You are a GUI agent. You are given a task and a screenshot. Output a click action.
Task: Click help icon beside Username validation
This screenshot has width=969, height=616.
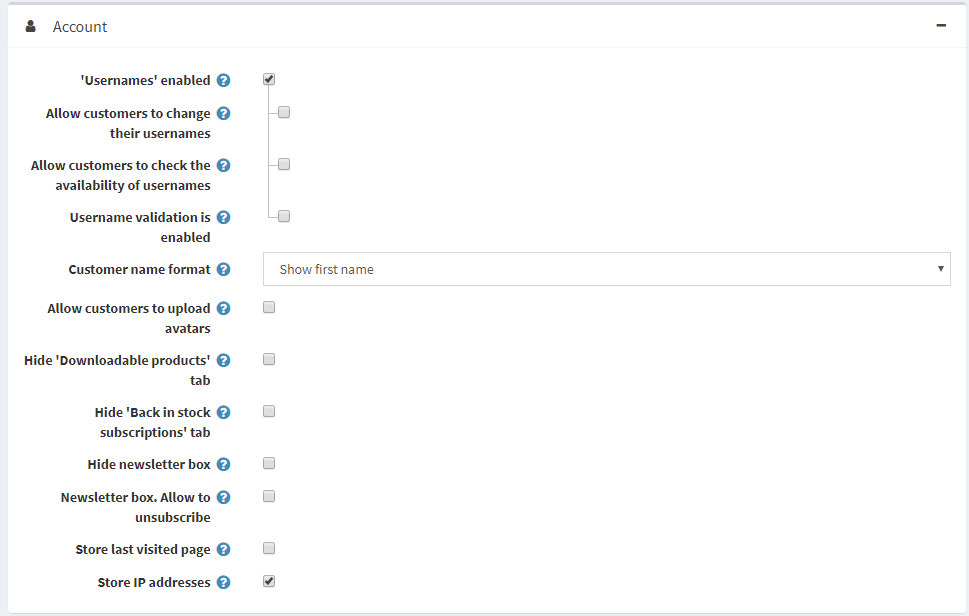pos(223,218)
